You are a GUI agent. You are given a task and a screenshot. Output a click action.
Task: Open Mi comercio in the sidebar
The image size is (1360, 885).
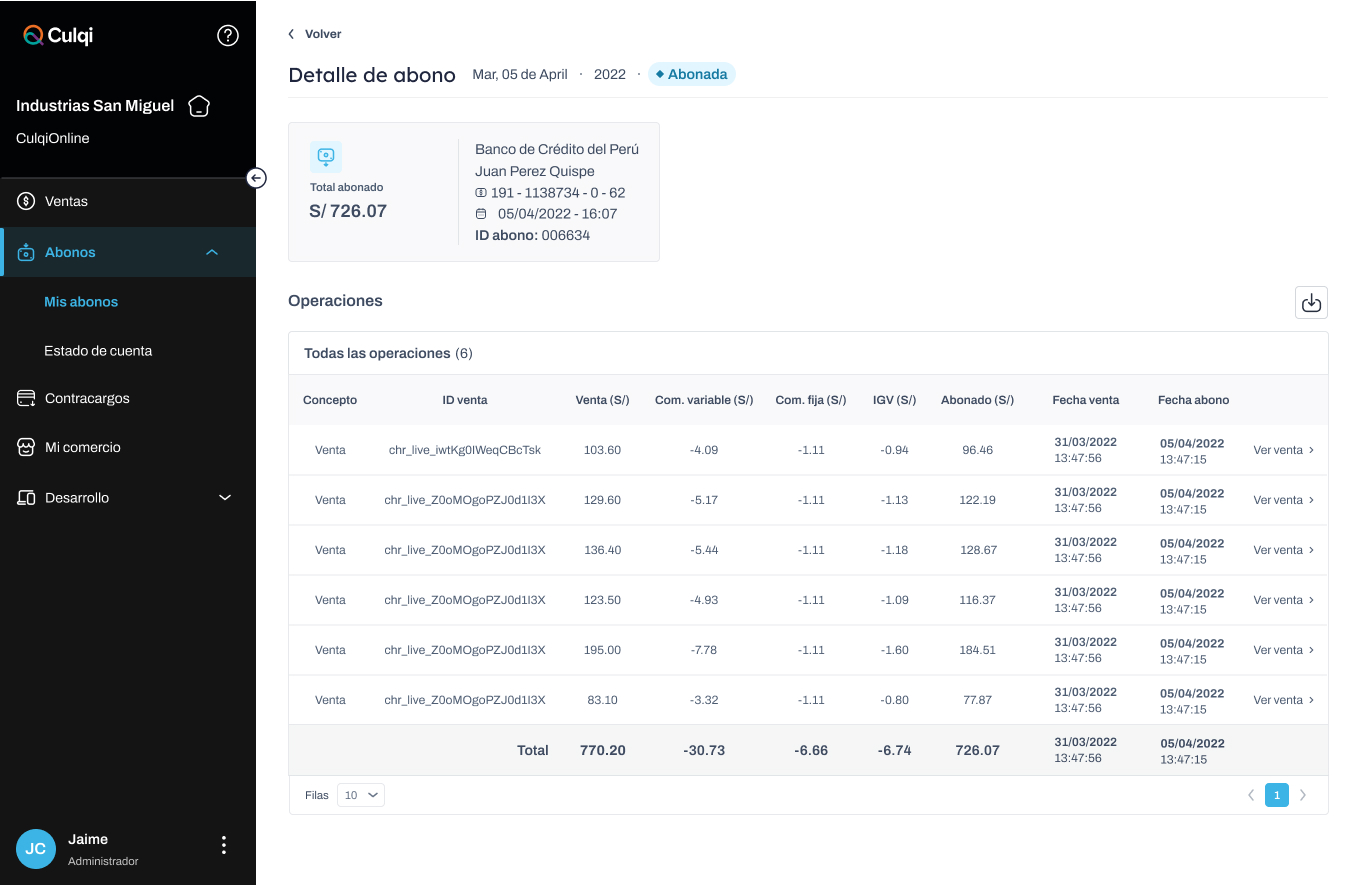click(x=82, y=448)
